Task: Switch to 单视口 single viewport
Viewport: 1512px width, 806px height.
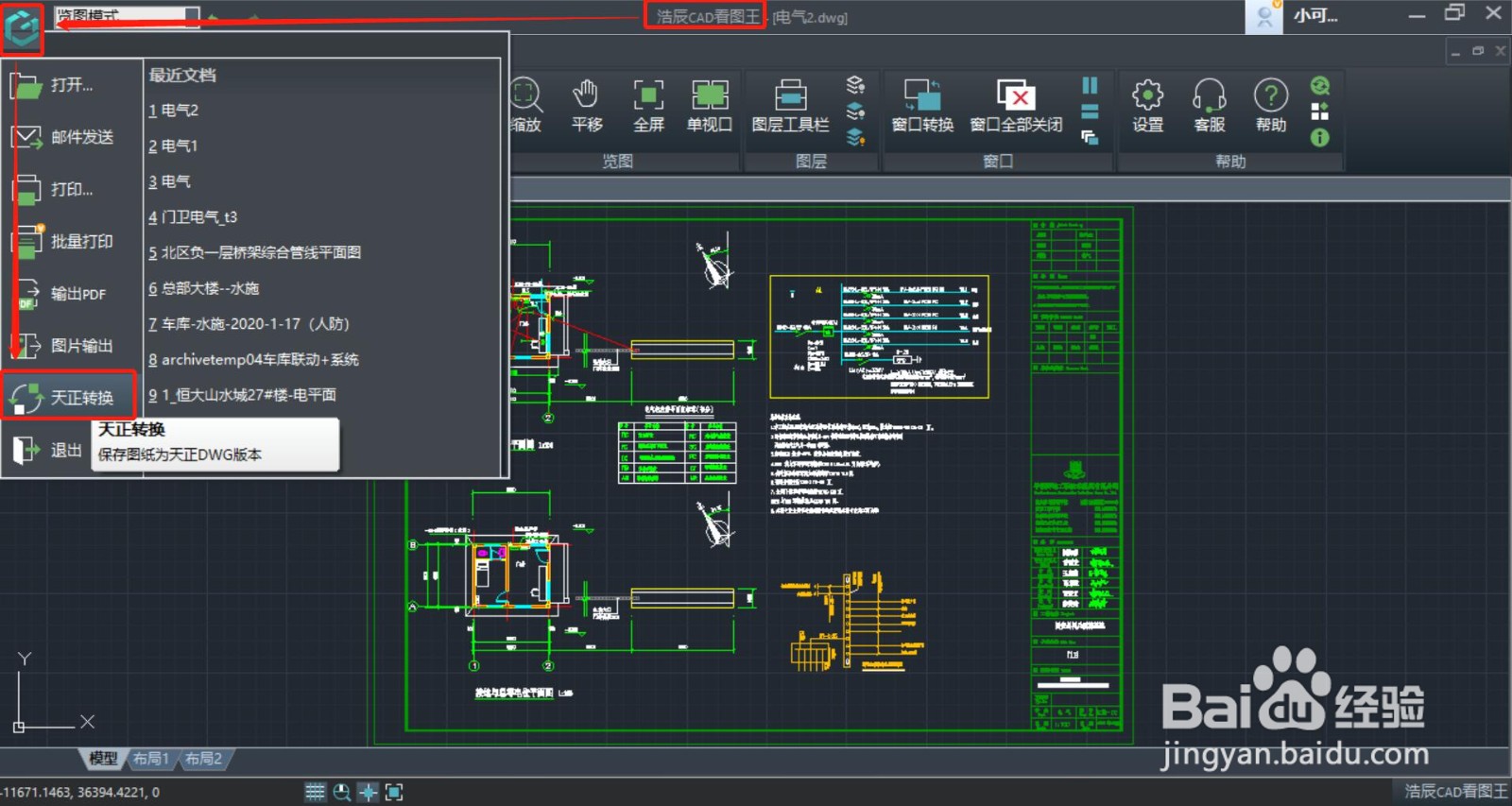Action: (710, 106)
